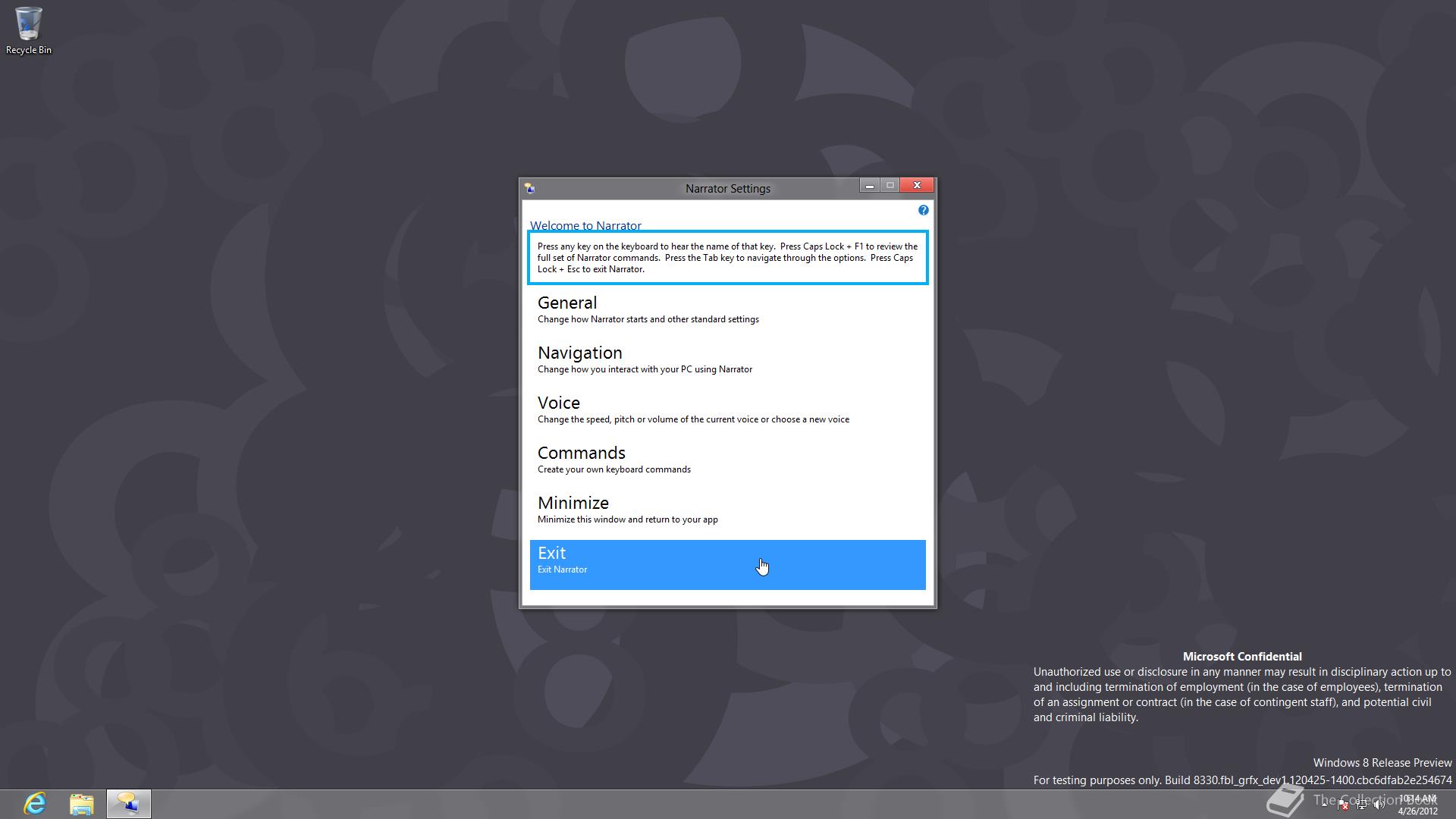The width and height of the screenshot is (1456, 819).
Task: Select the Narrator taskbar button
Action: 128,804
